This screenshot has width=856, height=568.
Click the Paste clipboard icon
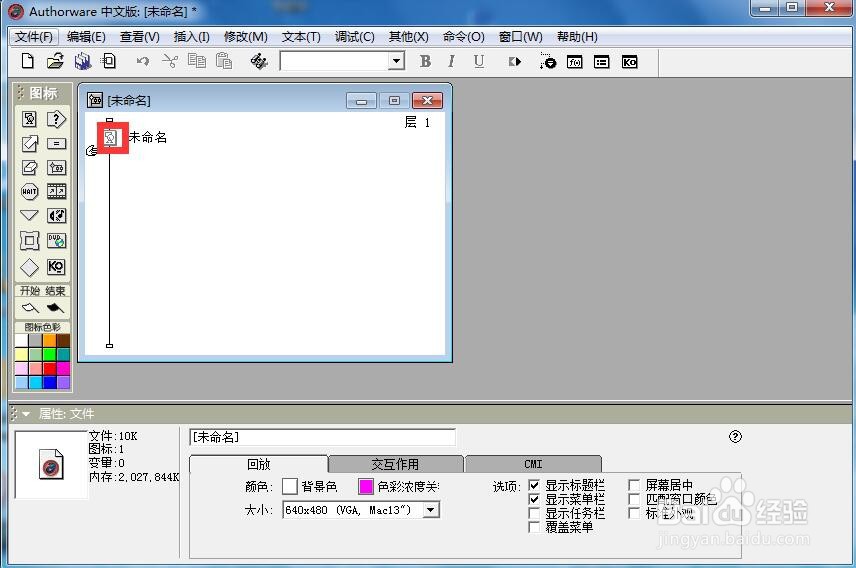tap(224, 61)
